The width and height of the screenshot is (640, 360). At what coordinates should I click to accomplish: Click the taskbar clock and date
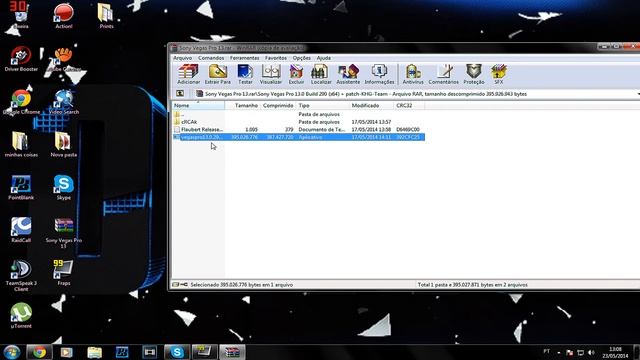(x=616, y=353)
